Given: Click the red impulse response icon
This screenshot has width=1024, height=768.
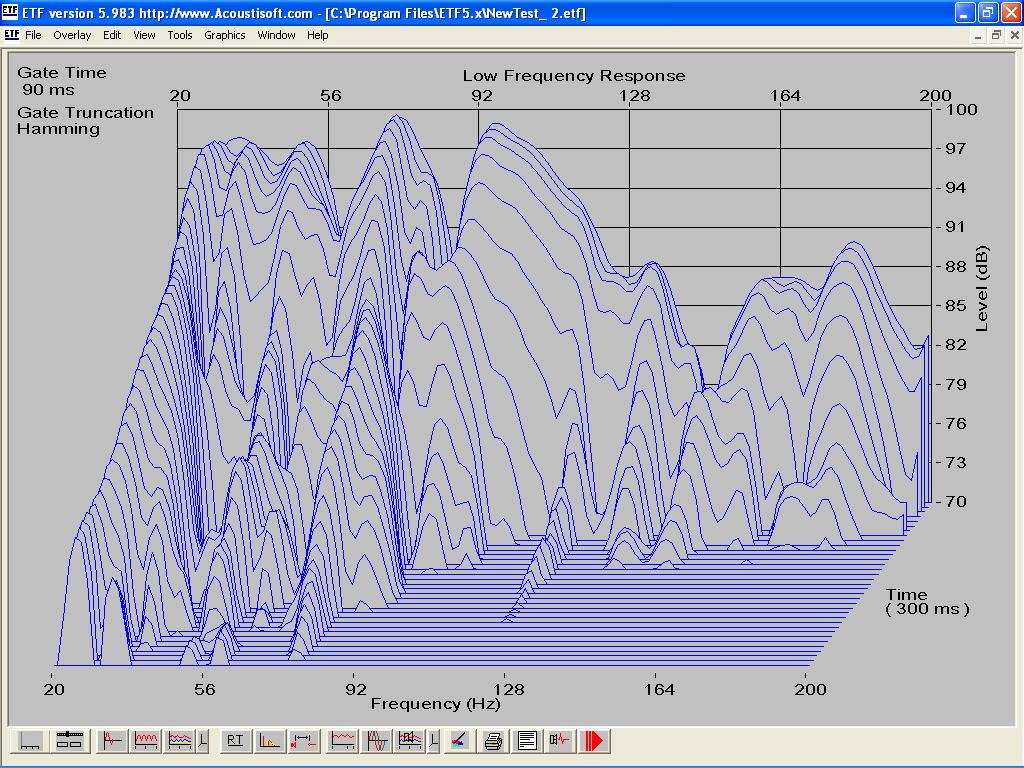Looking at the screenshot, I should [111, 741].
